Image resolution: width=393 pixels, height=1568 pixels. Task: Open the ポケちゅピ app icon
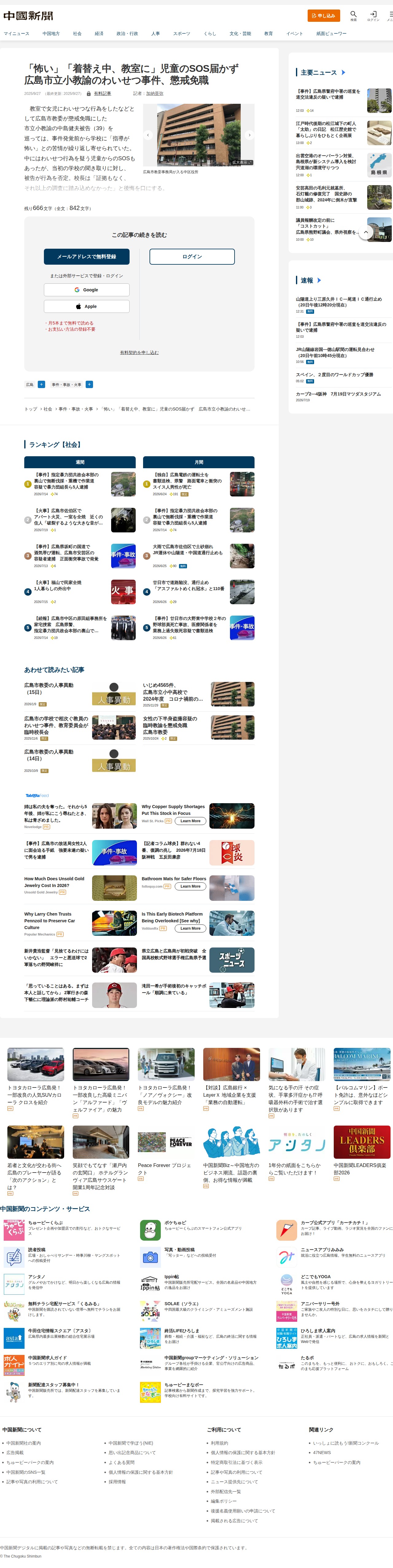tap(150, 1230)
